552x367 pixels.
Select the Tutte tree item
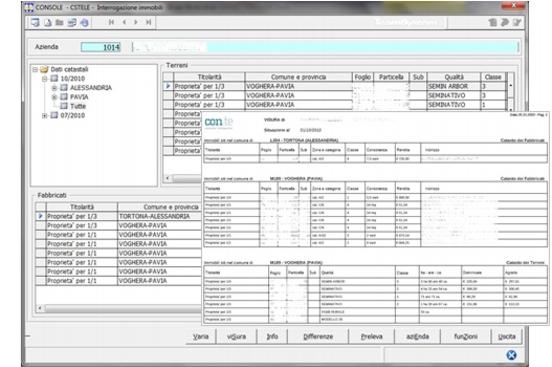click(x=78, y=106)
